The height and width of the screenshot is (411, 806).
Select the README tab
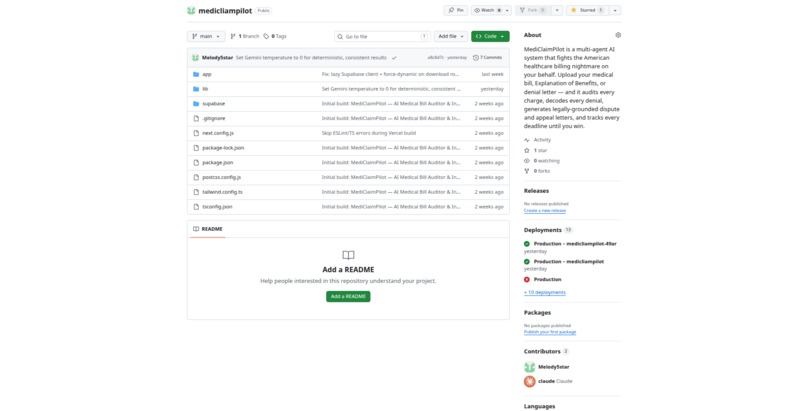point(208,229)
